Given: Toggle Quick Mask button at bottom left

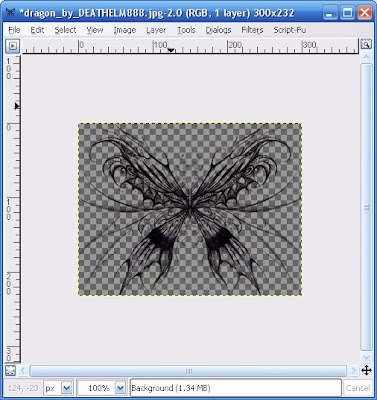Looking at the screenshot, I should [x=10, y=370].
